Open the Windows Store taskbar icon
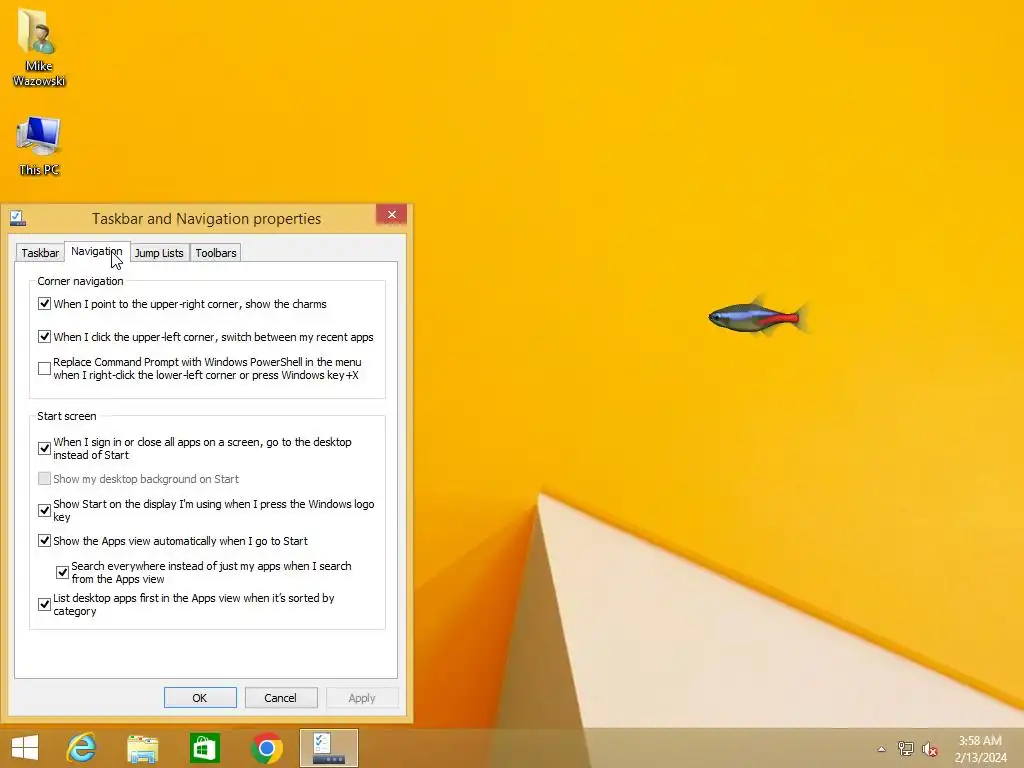1024x768 pixels. coord(204,748)
